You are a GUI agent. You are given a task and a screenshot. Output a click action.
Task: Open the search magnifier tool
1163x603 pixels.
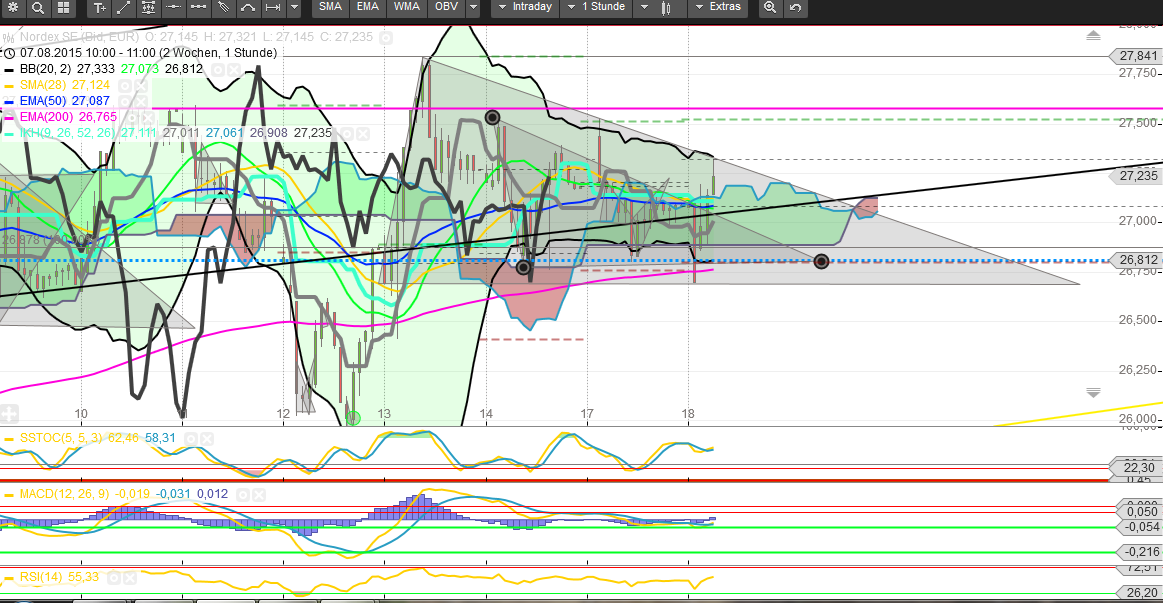(x=38, y=7)
